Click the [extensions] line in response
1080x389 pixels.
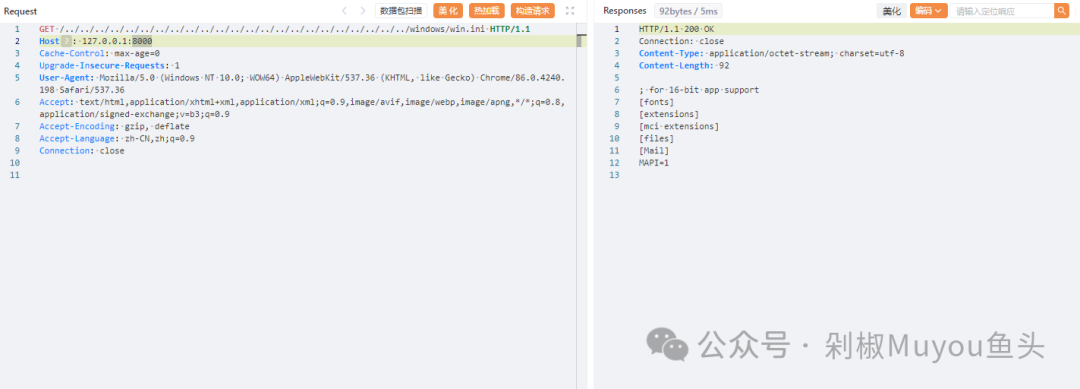[669, 114]
